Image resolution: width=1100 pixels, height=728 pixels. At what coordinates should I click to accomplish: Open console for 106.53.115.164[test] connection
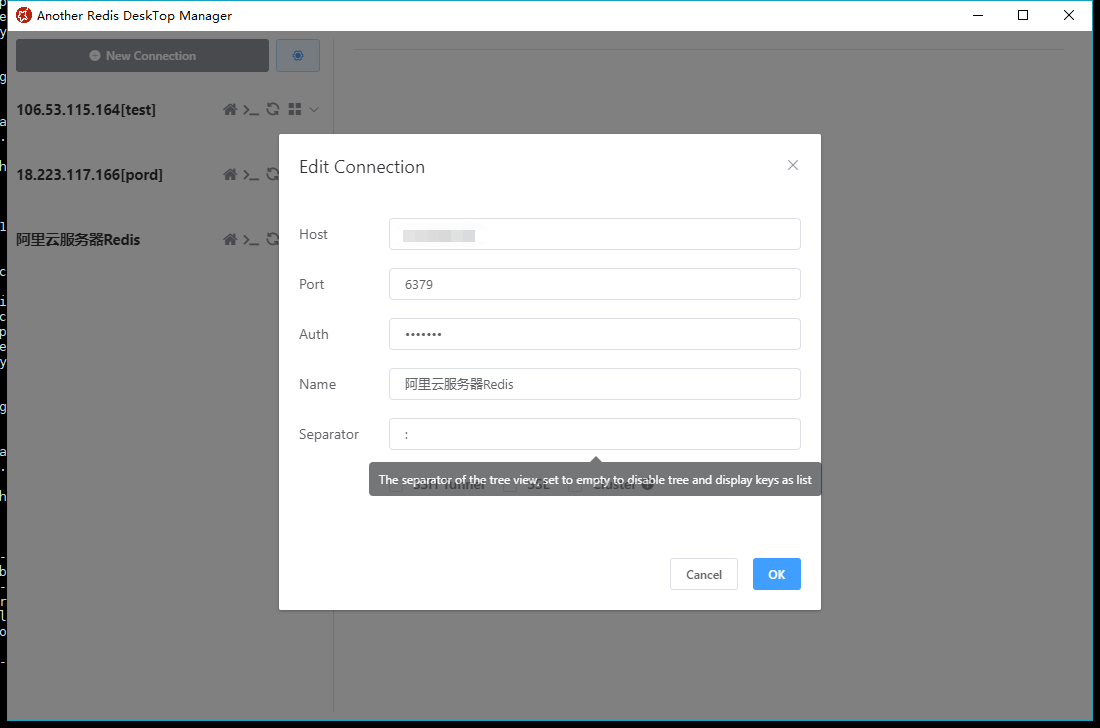251,110
